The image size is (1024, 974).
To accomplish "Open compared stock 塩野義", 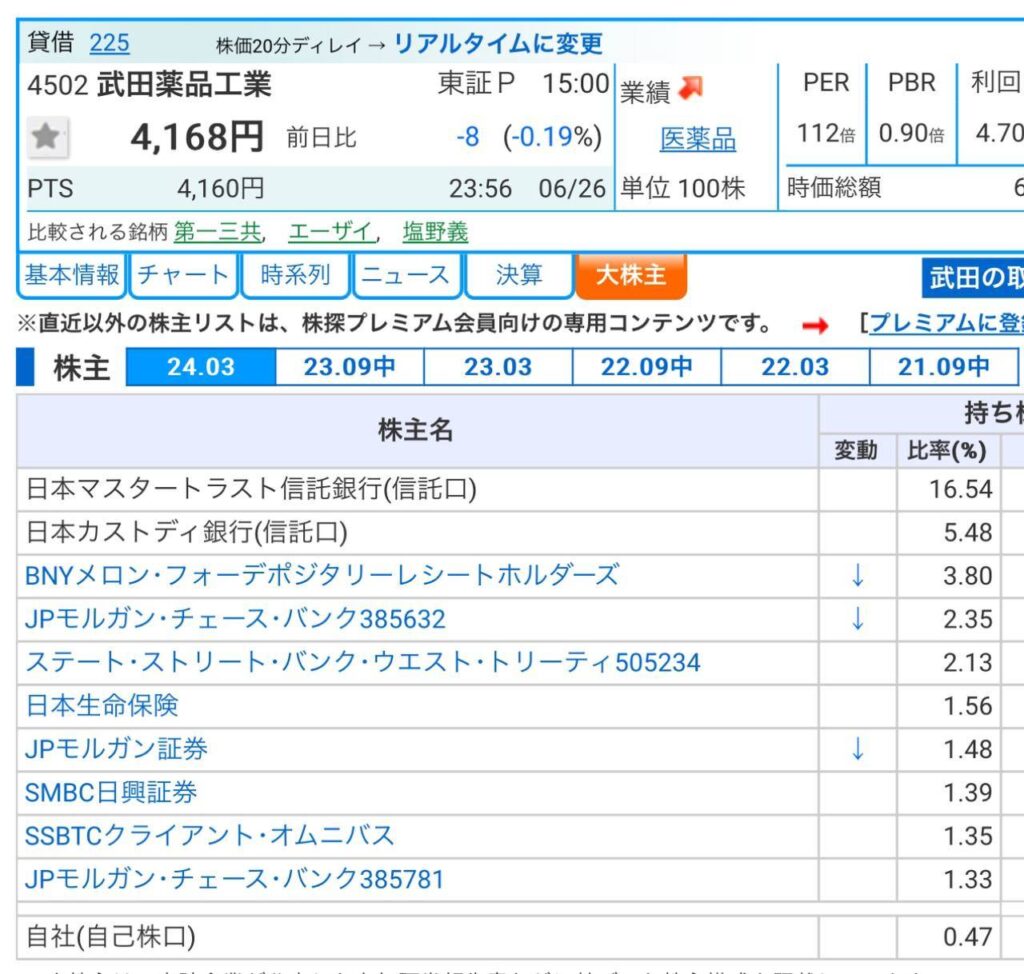I will (x=435, y=232).
